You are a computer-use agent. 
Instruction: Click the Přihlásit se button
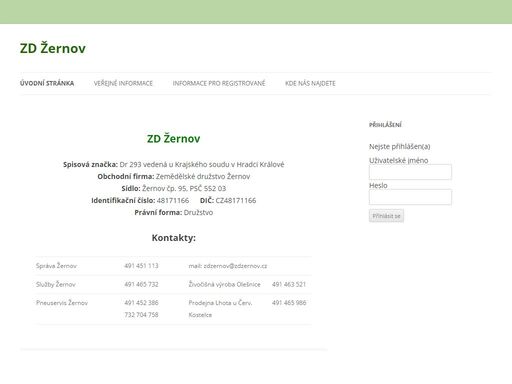[x=386, y=216]
